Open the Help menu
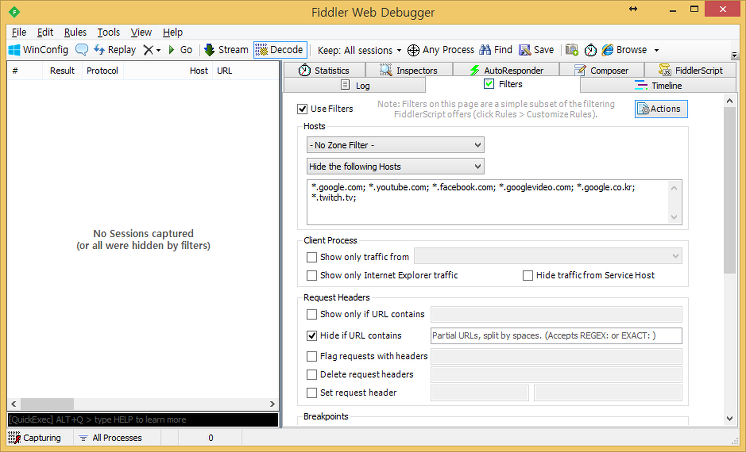Image resolution: width=746 pixels, height=452 pixels. tap(173, 32)
